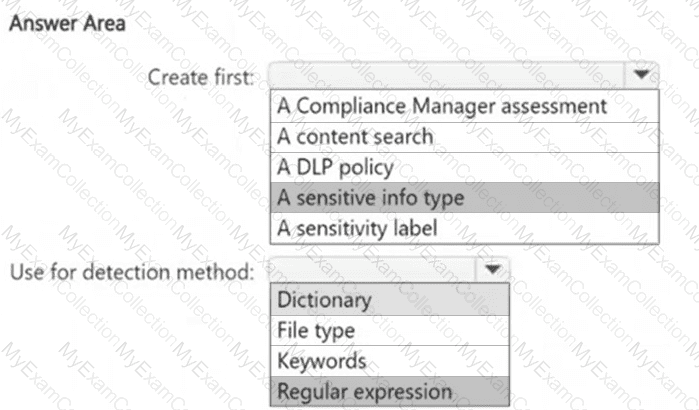The image size is (699, 410).
Task: Pick the highlighted bottom entry in detection list
Action: (x=364, y=391)
